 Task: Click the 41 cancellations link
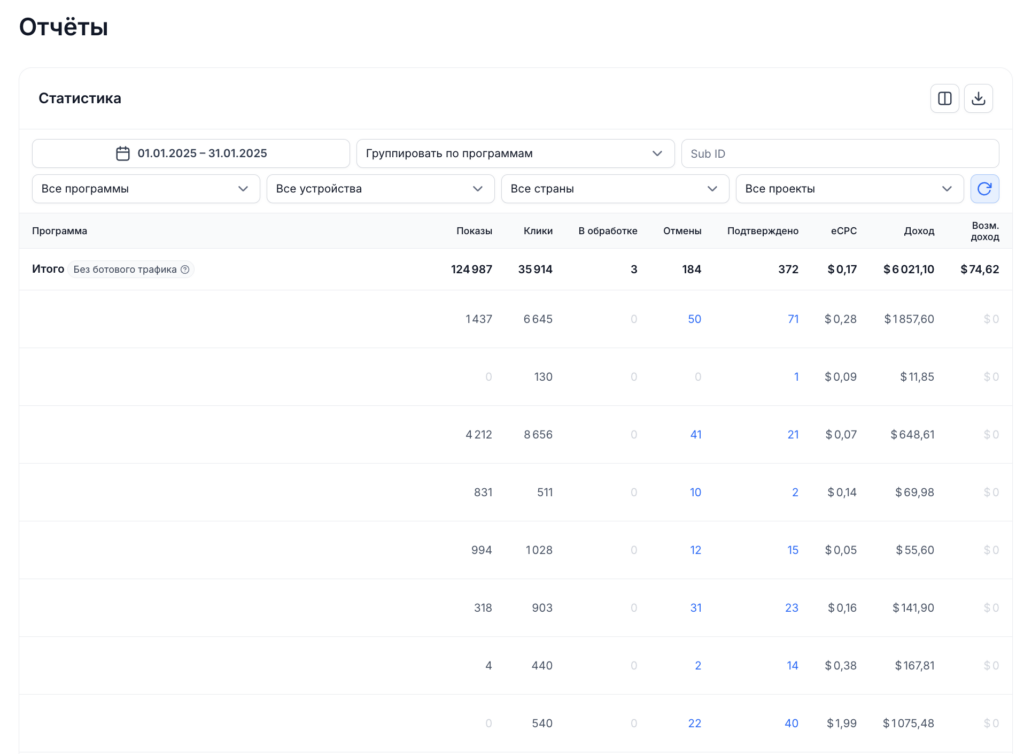[695, 434]
